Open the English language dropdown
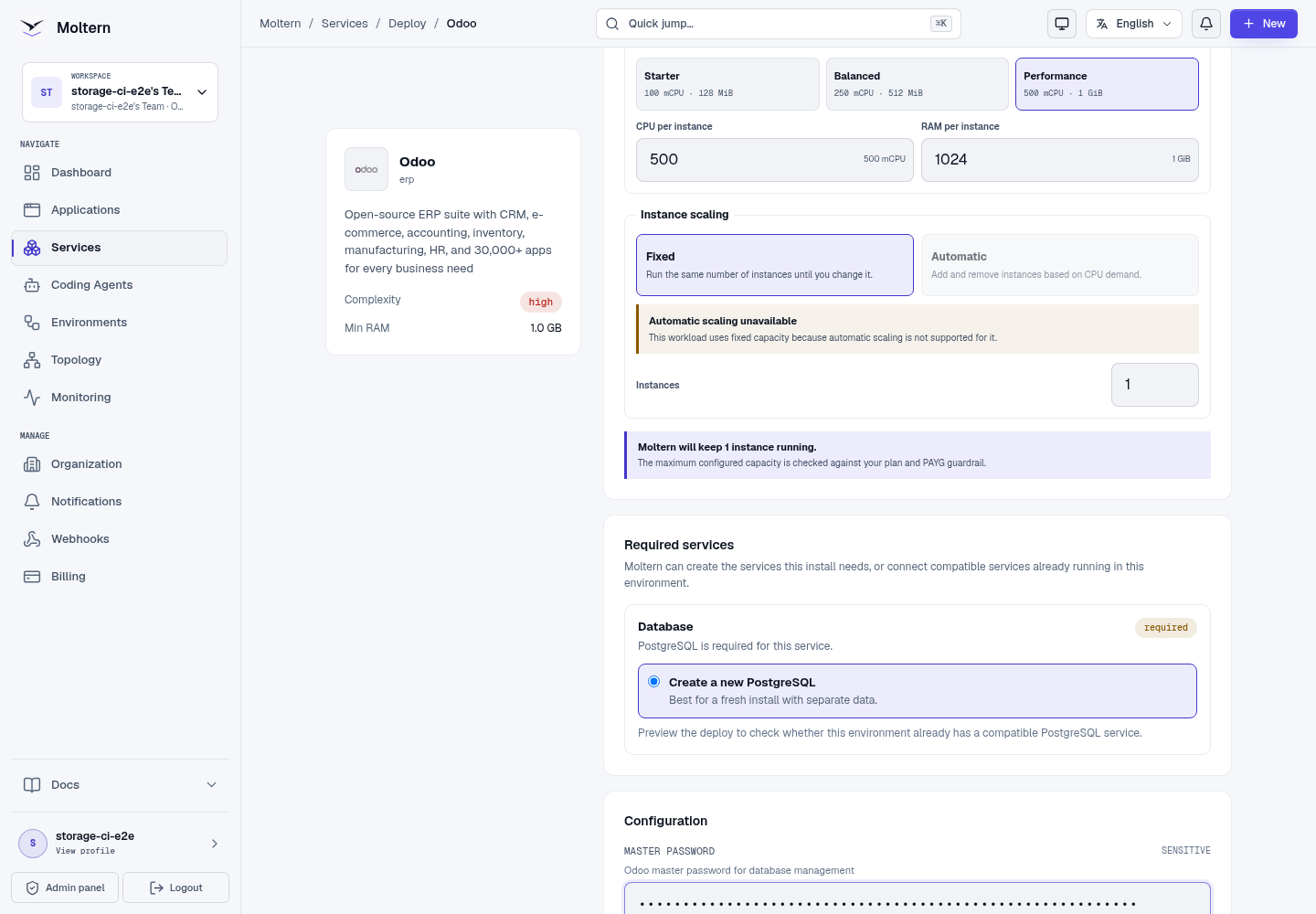The height and width of the screenshot is (914, 1316). point(1134,24)
